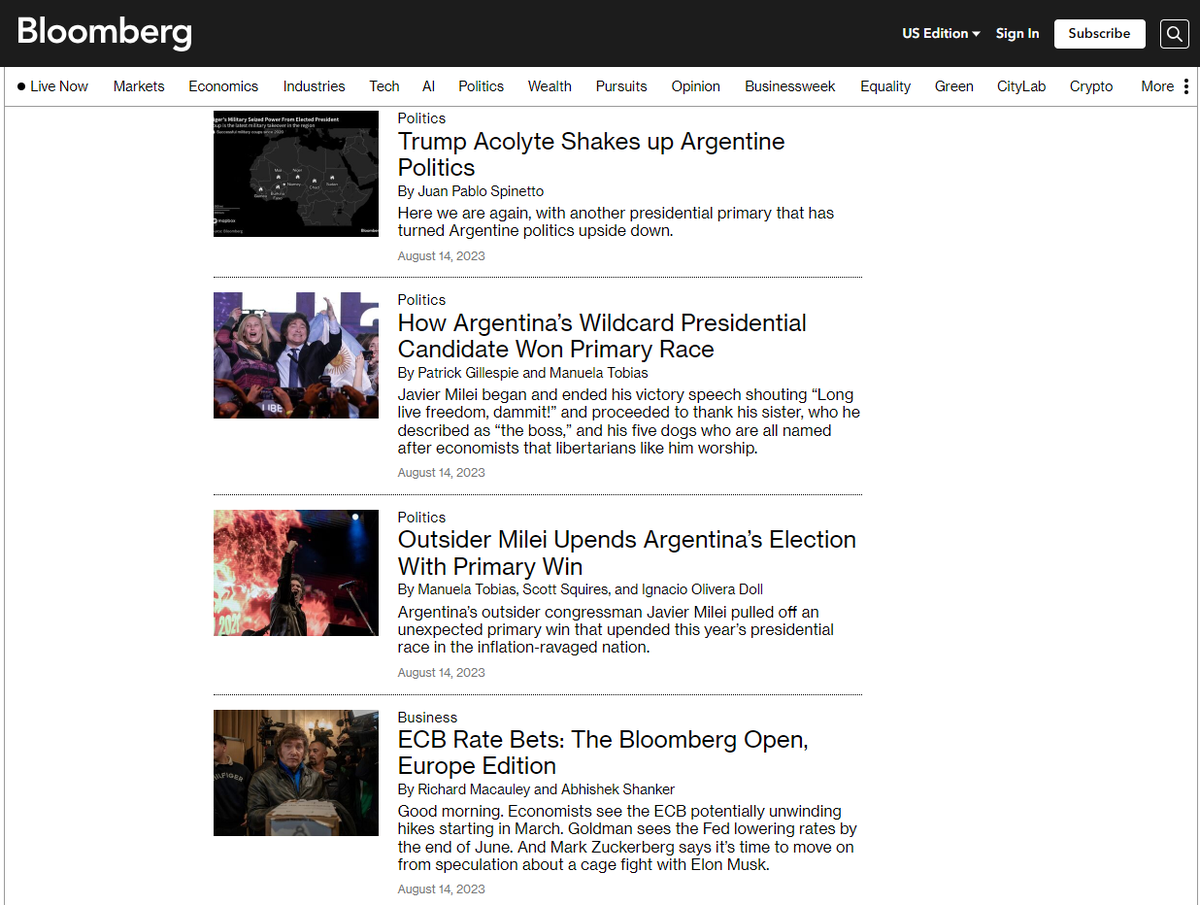Expand the US Edition dropdown

coord(941,33)
